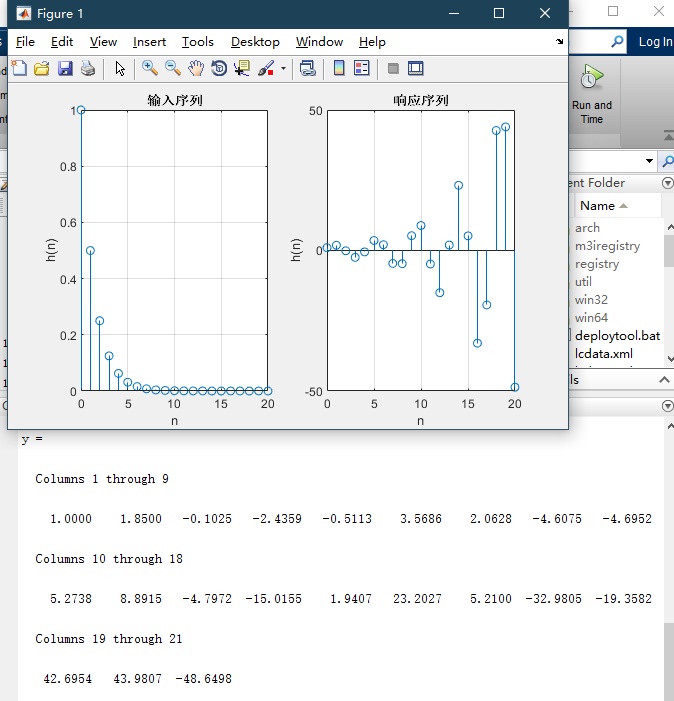674x701 pixels.
Task: Print the figure using the printer icon
Action: [88, 68]
